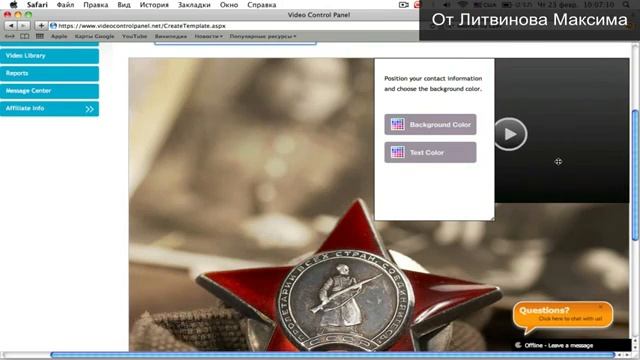The height and width of the screenshot is (360, 640).
Task: Open the Правка menu
Action: pyautogui.click(x=96, y=5)
